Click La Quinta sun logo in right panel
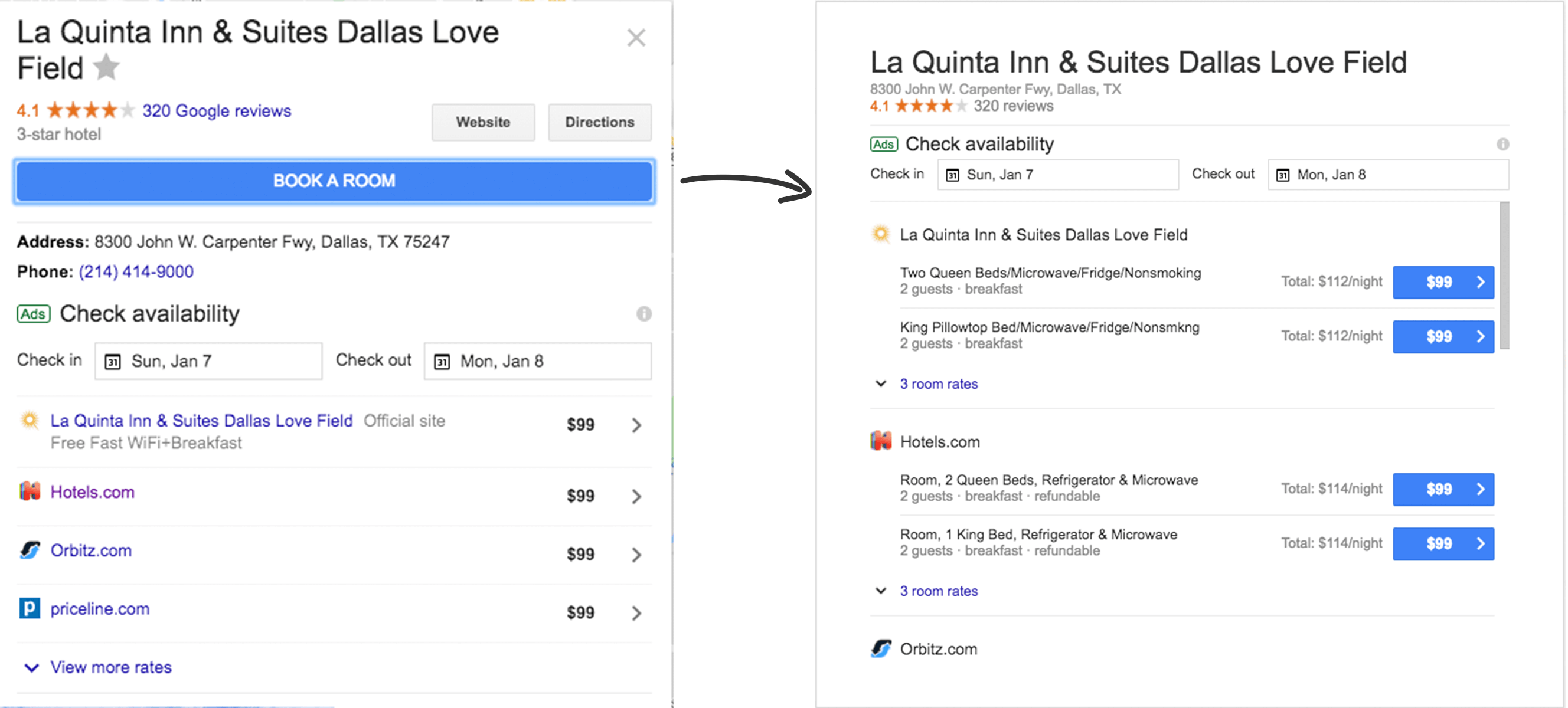This screenshot has width=1568, height=708. [881, 234]
